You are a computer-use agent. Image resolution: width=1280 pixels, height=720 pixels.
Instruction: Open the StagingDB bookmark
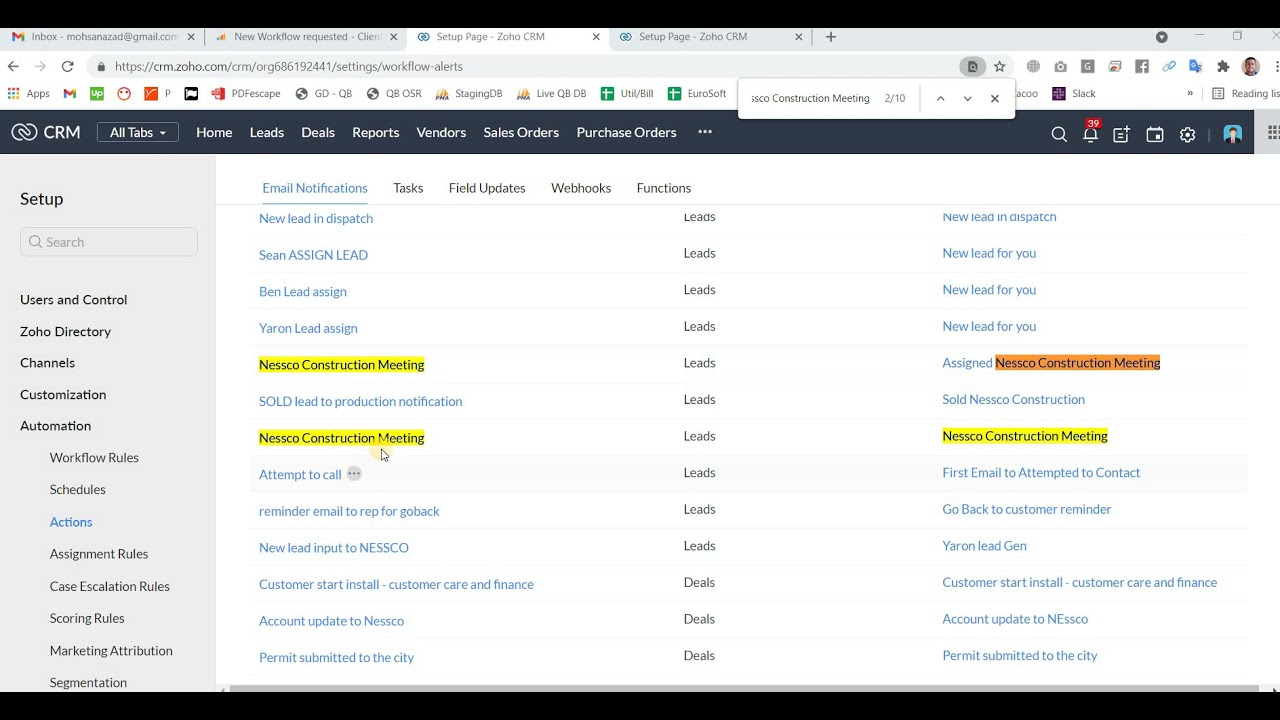coord(469,93)
